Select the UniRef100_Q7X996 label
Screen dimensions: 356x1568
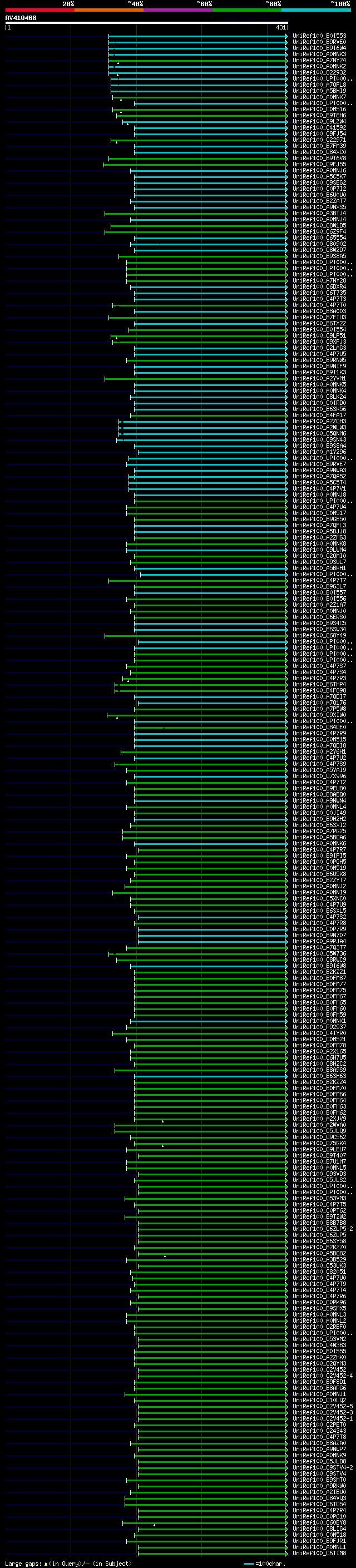click(x=319, y=776)
